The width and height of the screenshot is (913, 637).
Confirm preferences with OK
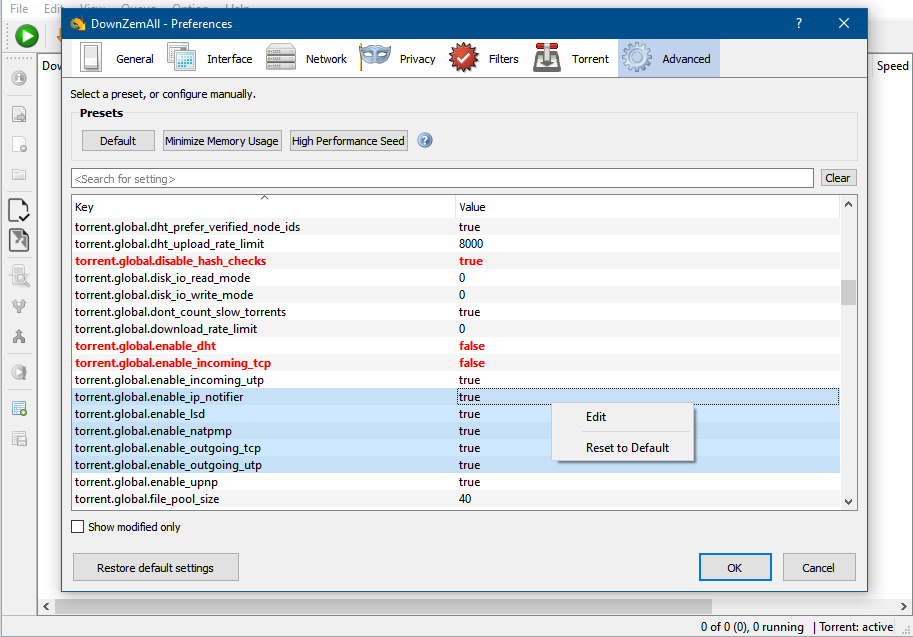pyautogui.click(x=735, y=568)
